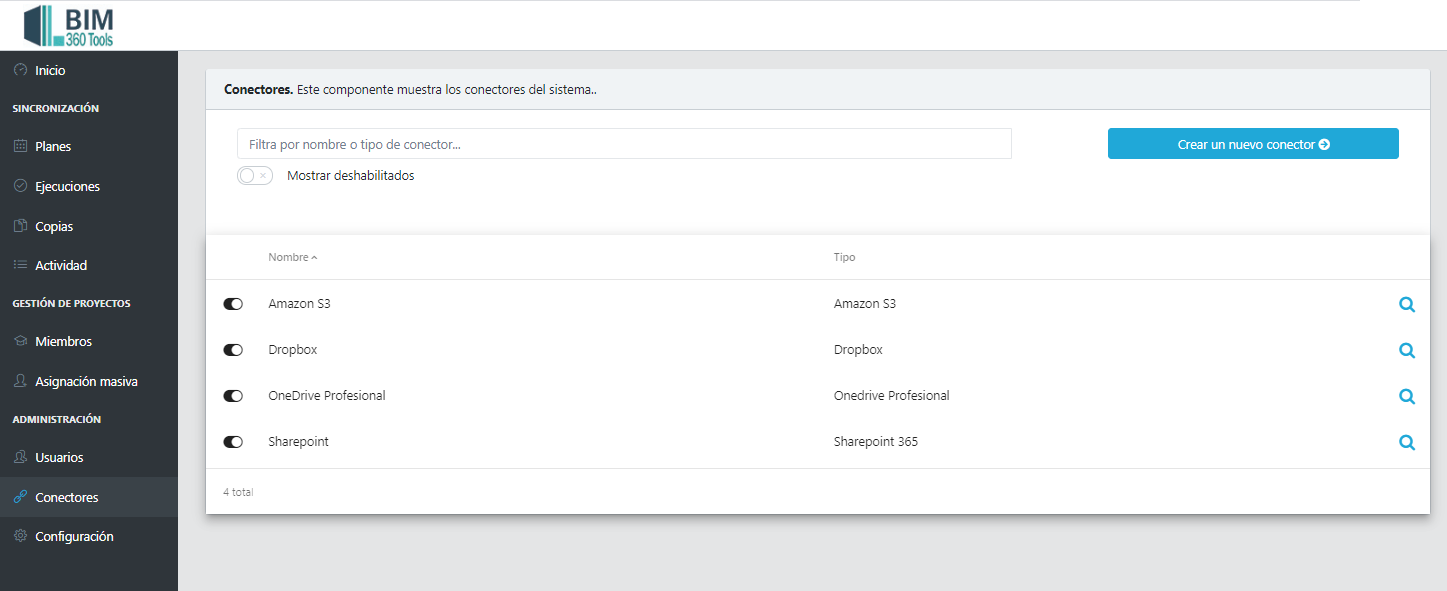Image resolution: width=1447 pixels, height=591 pixels.
Task: Click the 4 total footer text
Action: click(238, 492)
